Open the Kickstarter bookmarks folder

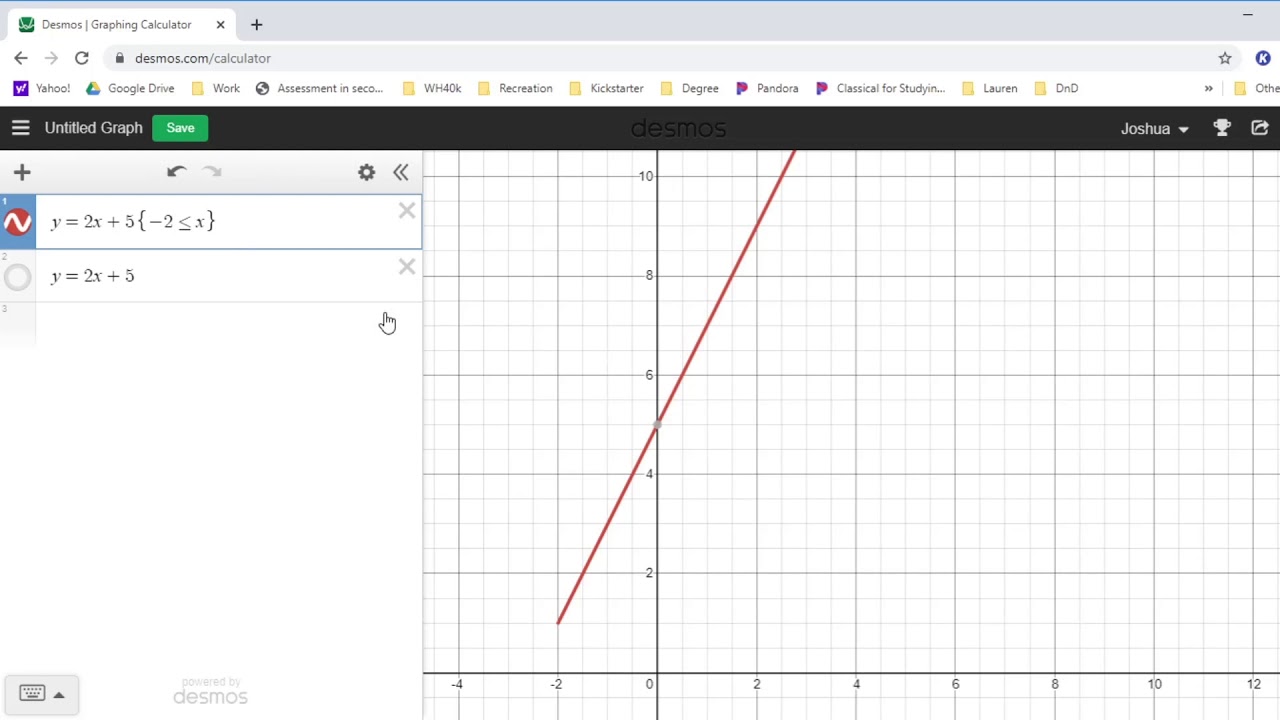tap(606, 88)
